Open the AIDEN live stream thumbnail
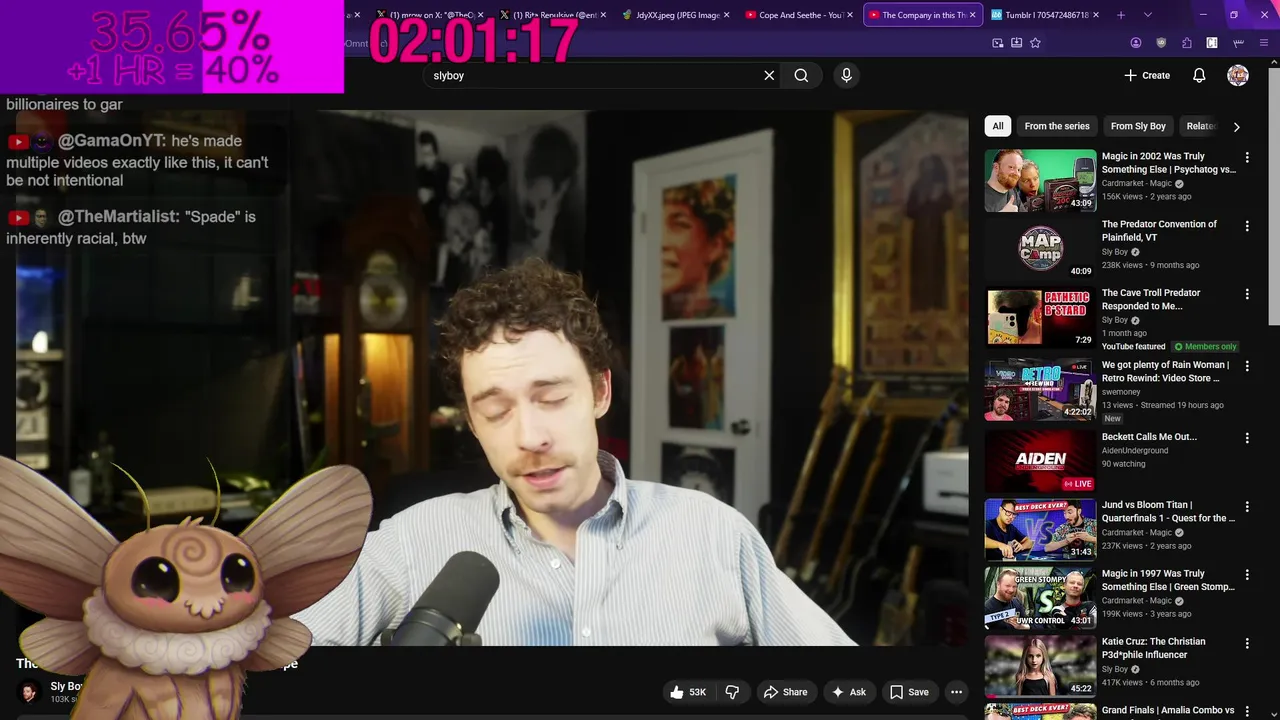This screenshot has width=1280, height=720. [x=1040, y=461]
